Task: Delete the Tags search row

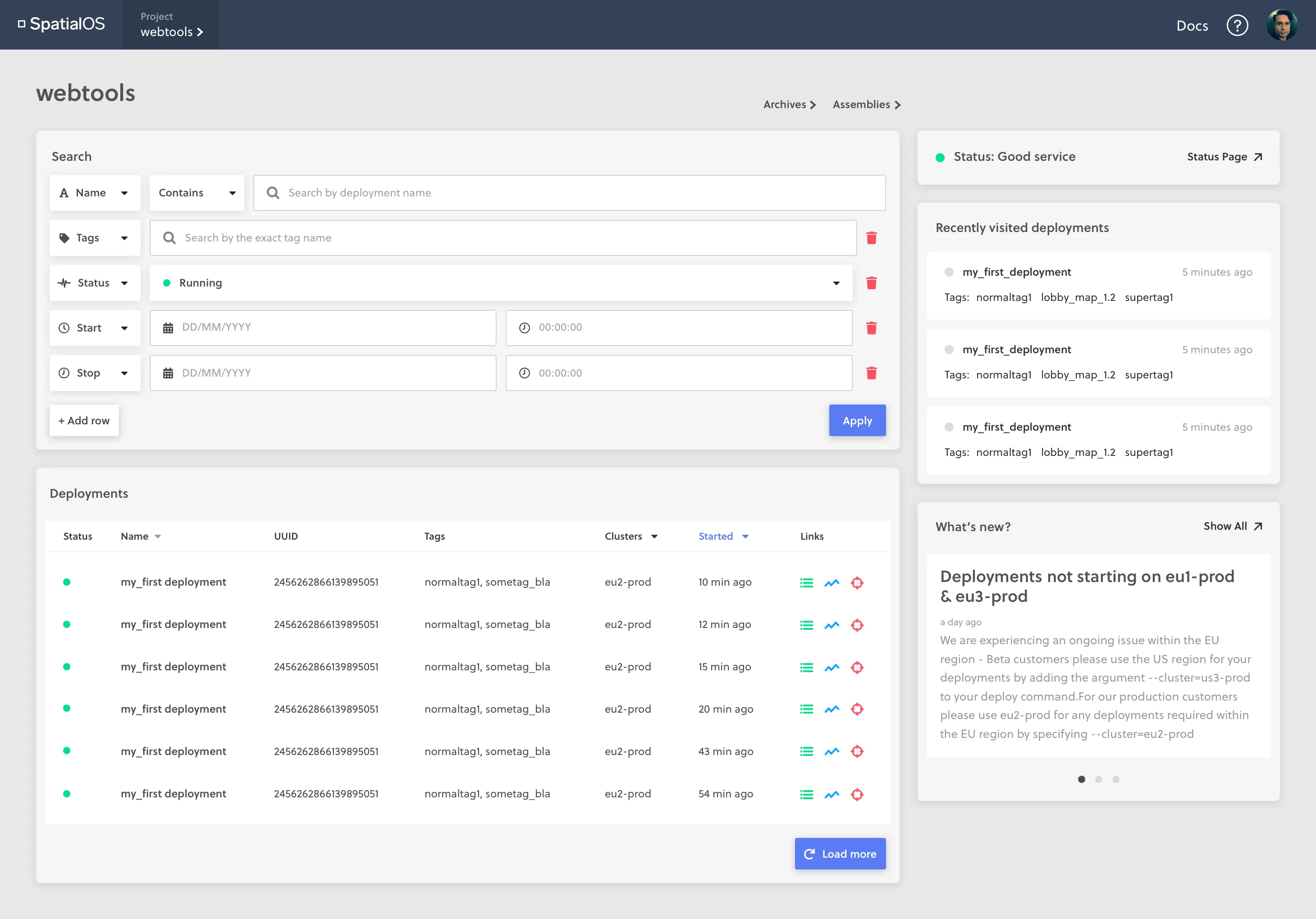Action: coord(871,238)
